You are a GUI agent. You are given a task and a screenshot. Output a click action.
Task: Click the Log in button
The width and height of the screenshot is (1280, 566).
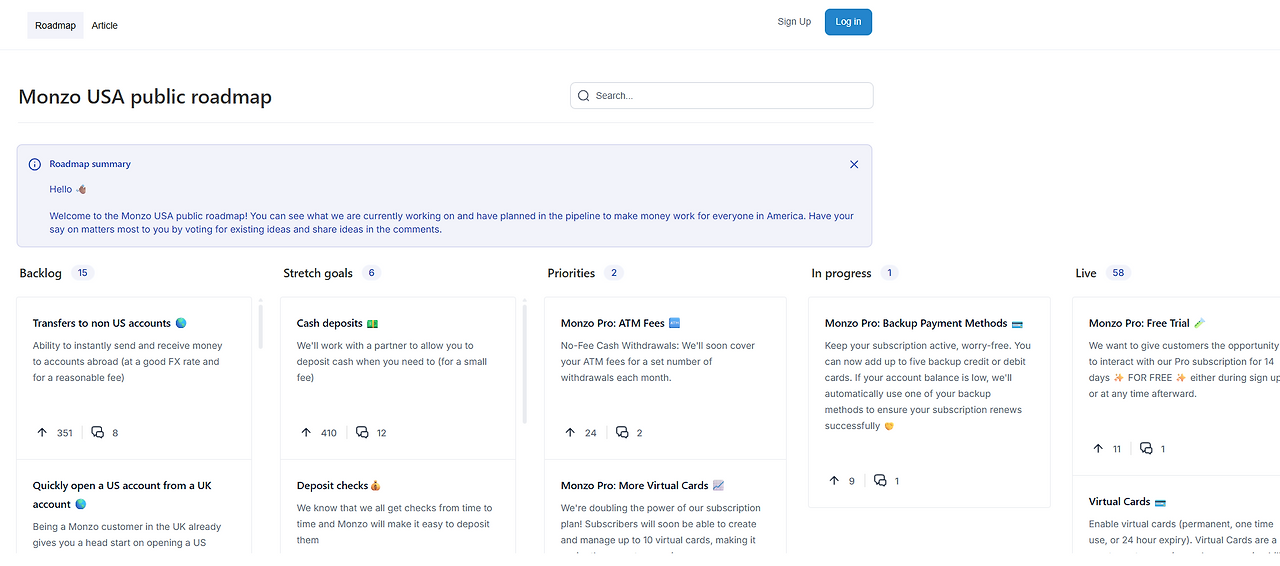click(848, 22)
